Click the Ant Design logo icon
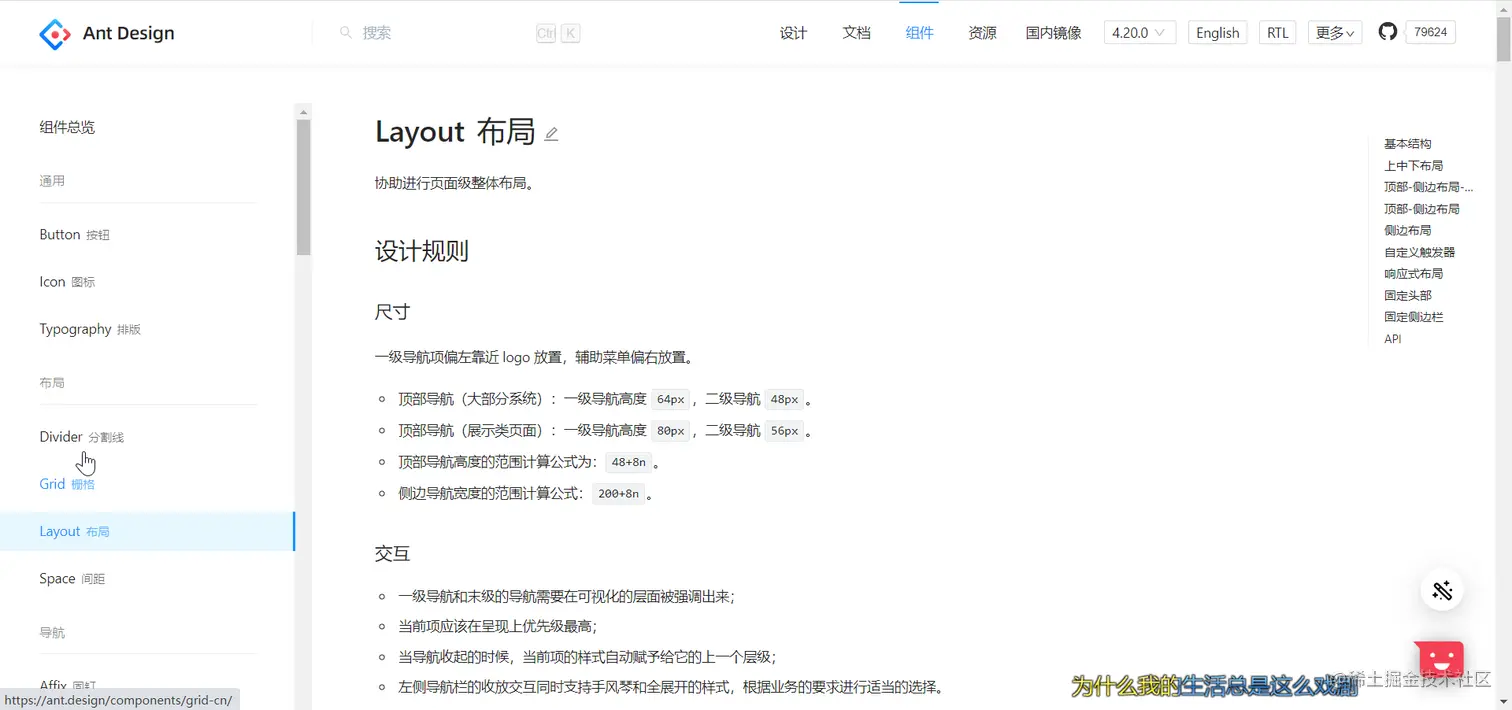 pyautogui.click(x=55, y=34)
